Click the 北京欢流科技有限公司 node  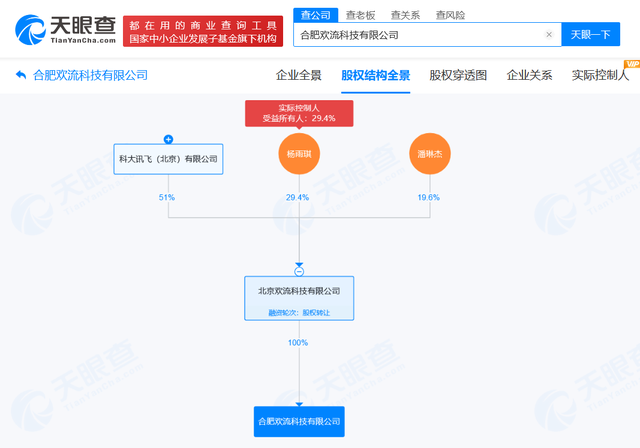[x=299, y=298]
